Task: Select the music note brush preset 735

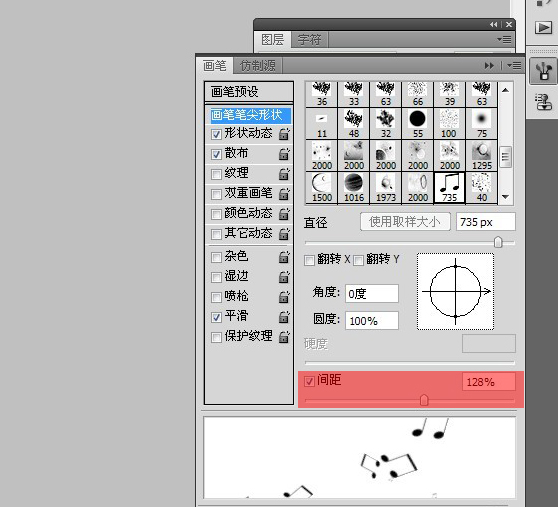Action: [449, 188]
